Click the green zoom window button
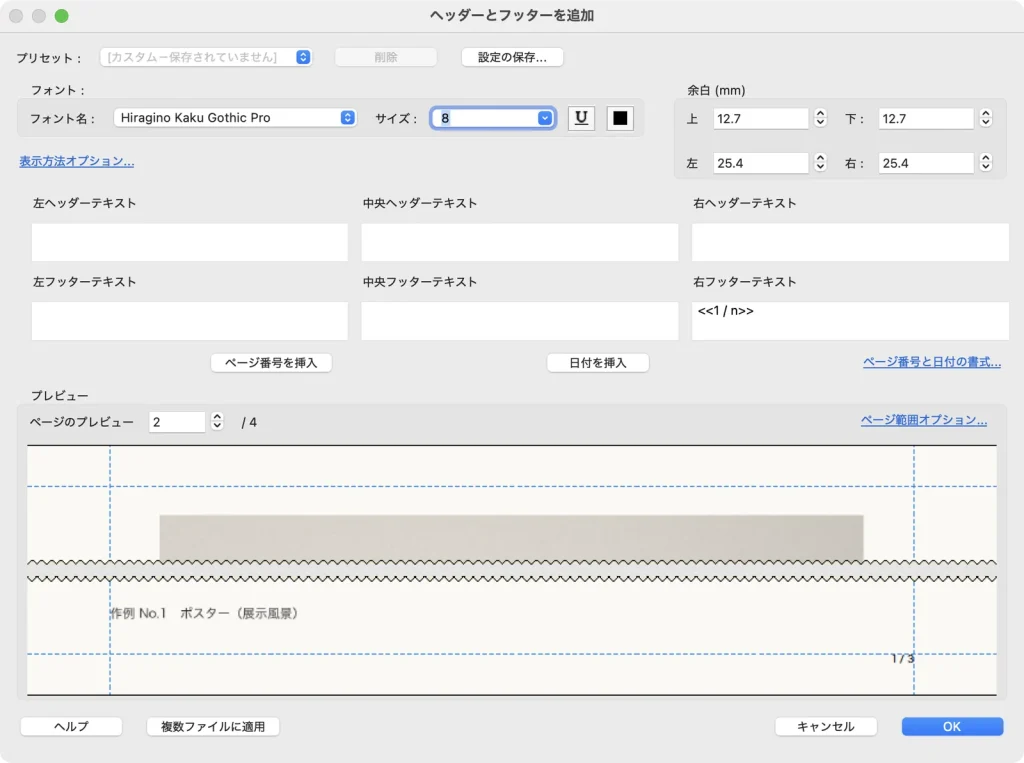Image resolution: width=1024 pixels, height=763 pixels. [61, 16]
